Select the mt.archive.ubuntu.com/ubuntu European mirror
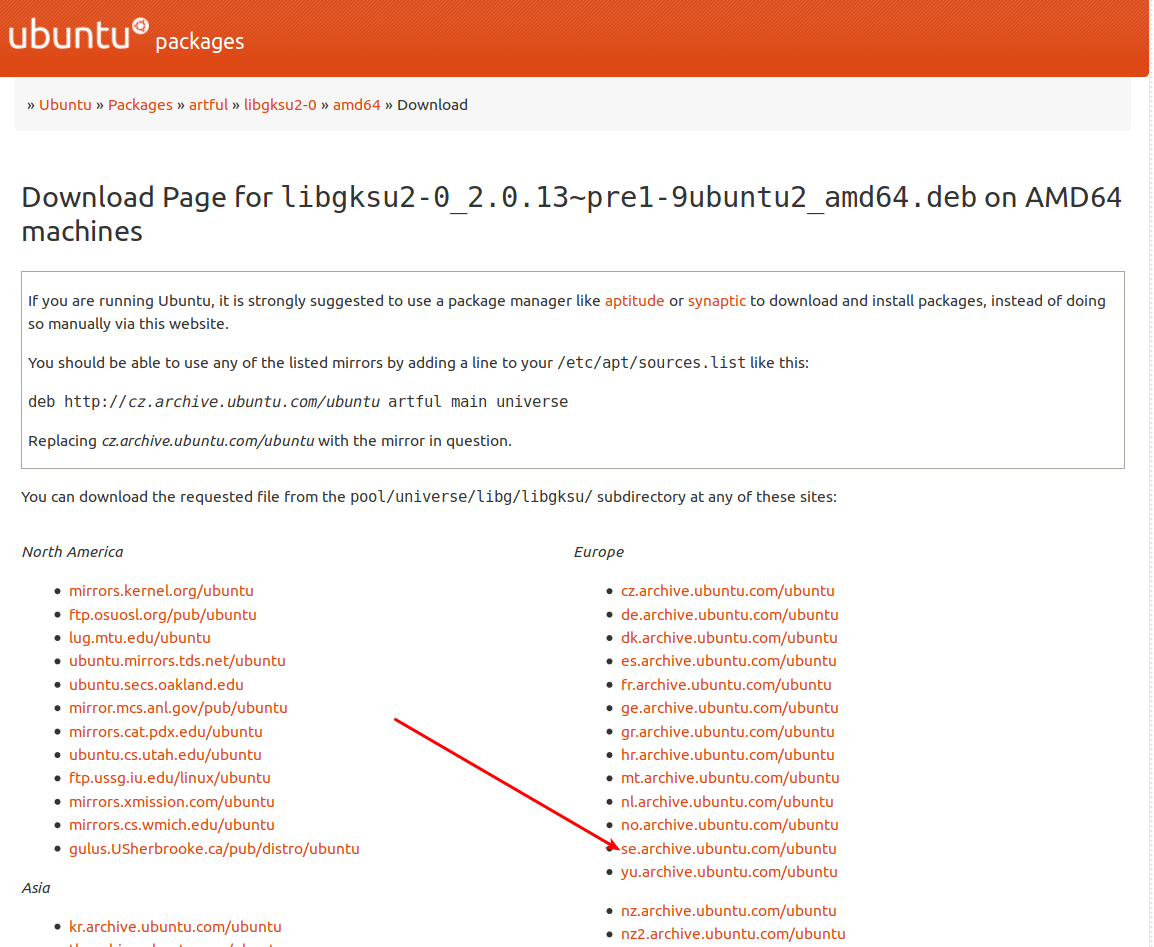Image resolution: width=1154 pixels, height=947 pixels. [731, 777]
